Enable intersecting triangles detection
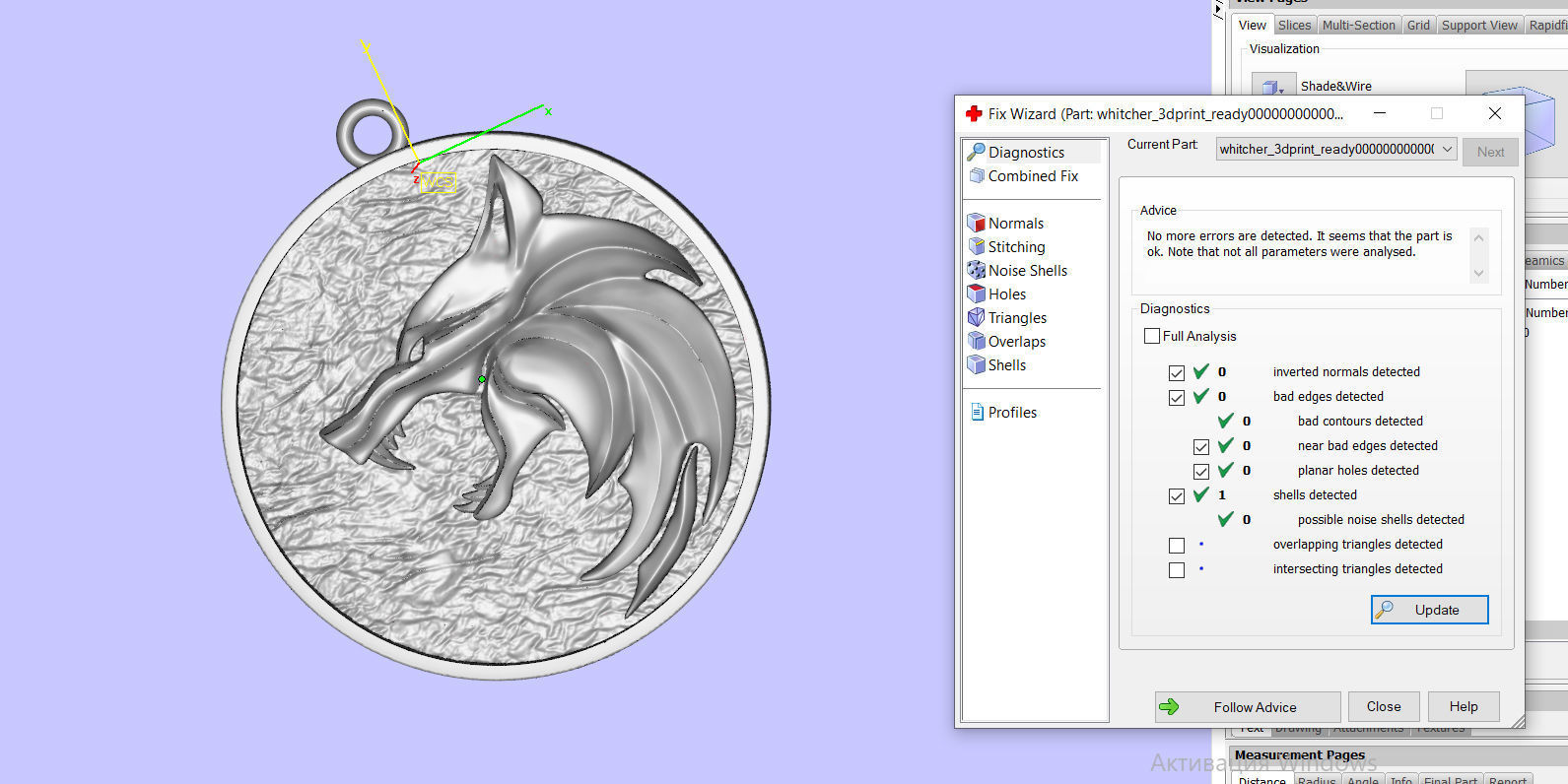The image size is (1568, 784). 1177,569
